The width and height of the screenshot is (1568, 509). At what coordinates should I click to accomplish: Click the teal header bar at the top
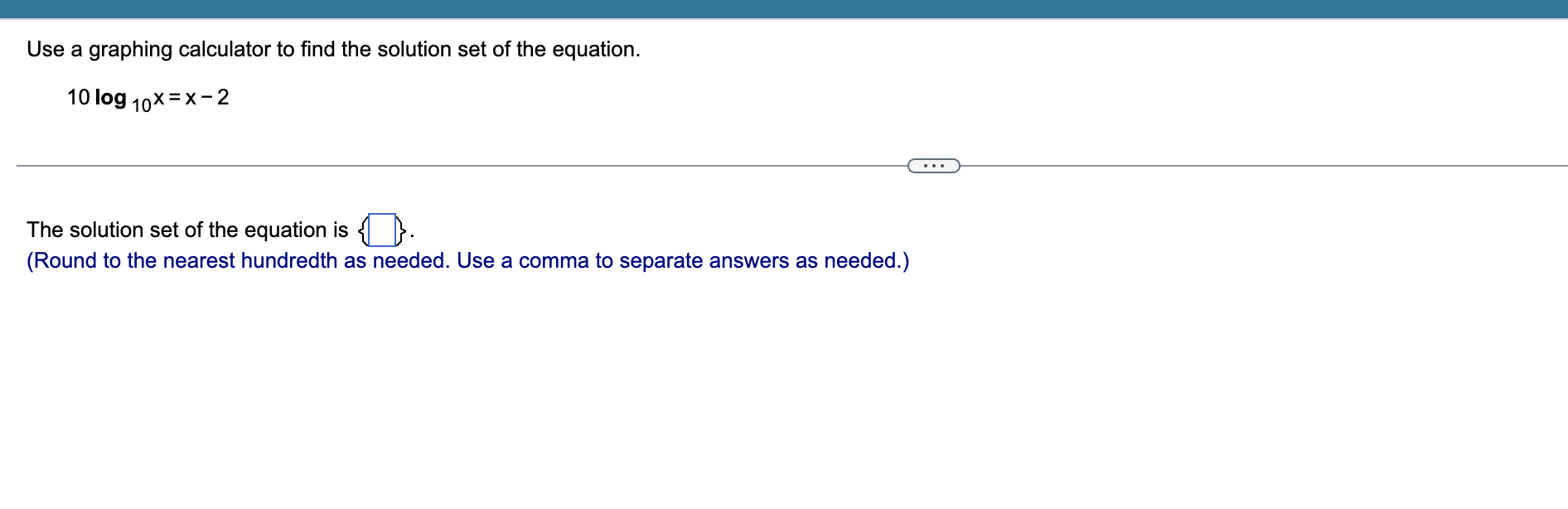pos(784,7)
